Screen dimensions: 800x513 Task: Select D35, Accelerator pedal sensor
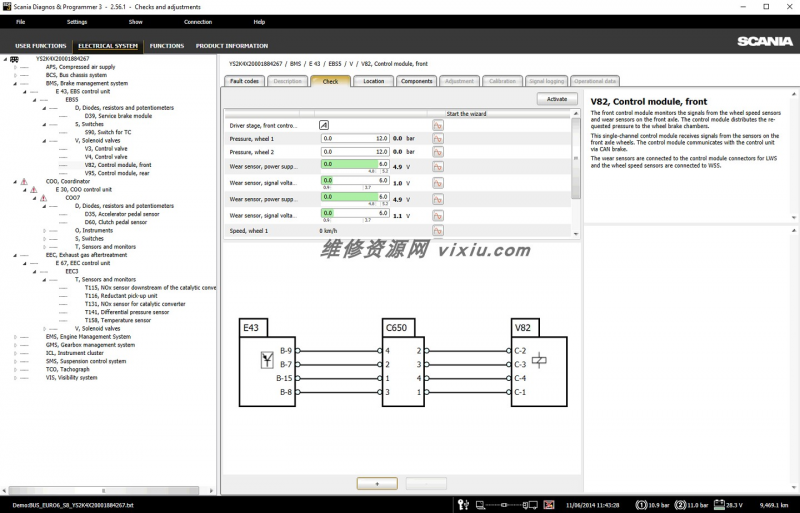click(x=122, y=214)
